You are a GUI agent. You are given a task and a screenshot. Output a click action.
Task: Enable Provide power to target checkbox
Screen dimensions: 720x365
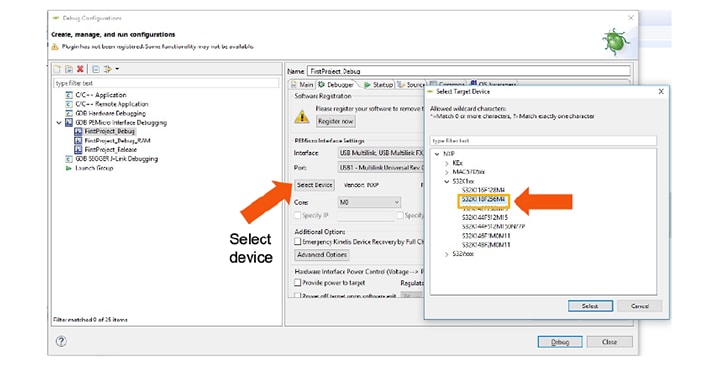298,282
